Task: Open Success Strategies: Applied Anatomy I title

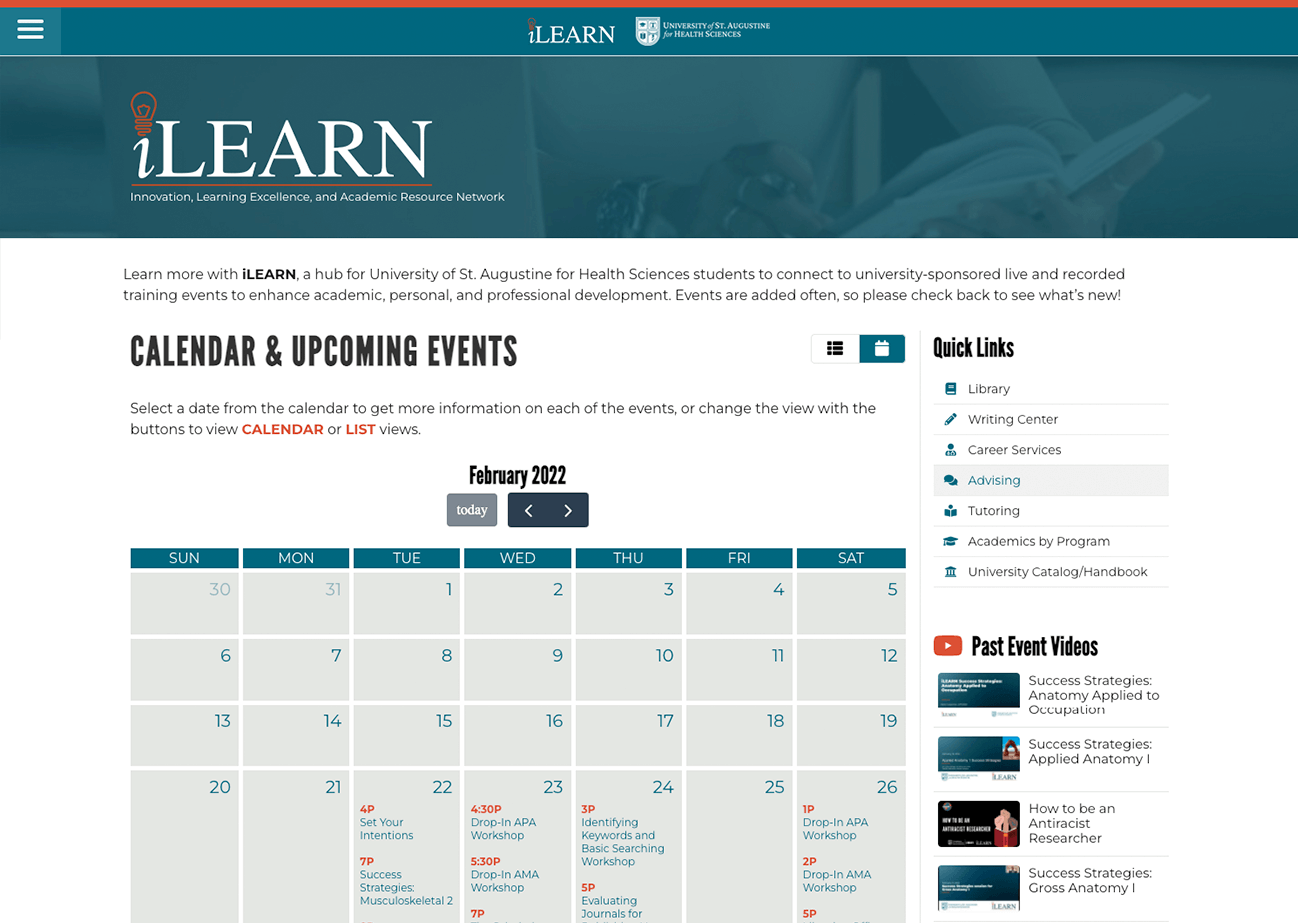Action: click(x=1090, y=752)
